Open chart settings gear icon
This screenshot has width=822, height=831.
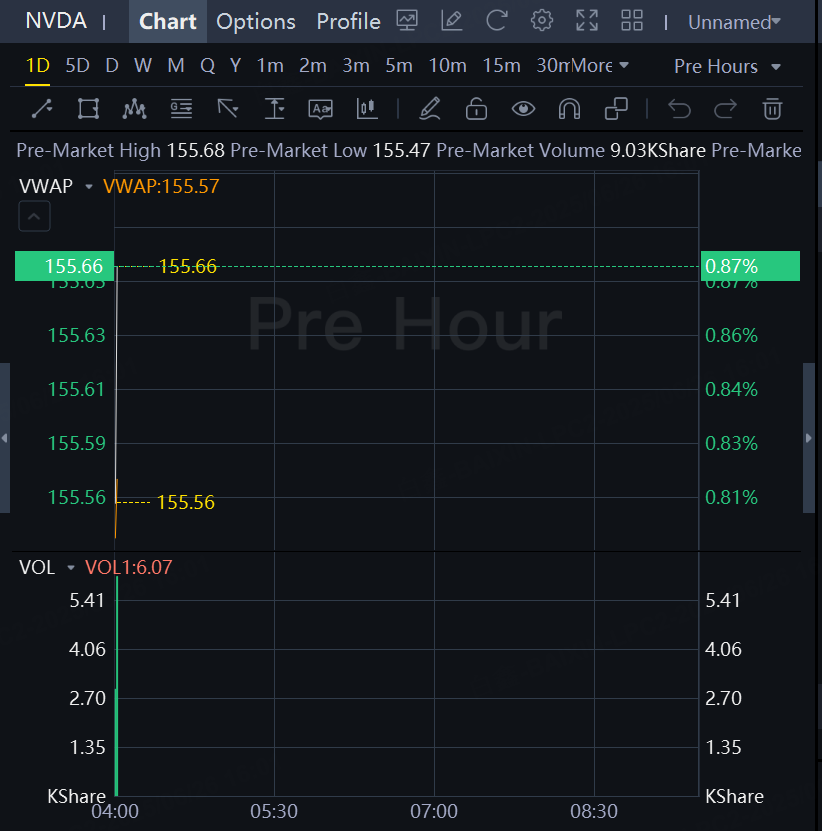[x=542, y=21]
